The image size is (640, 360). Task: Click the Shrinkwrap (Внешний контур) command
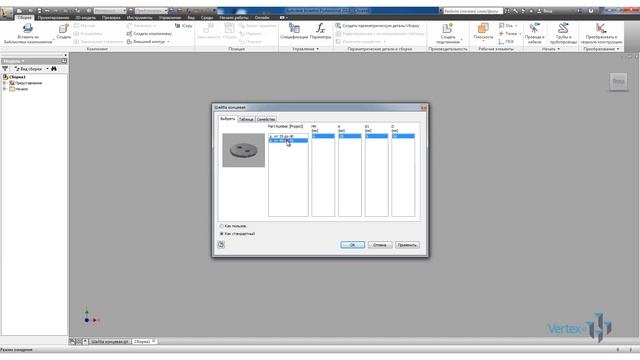pos(148,42)
